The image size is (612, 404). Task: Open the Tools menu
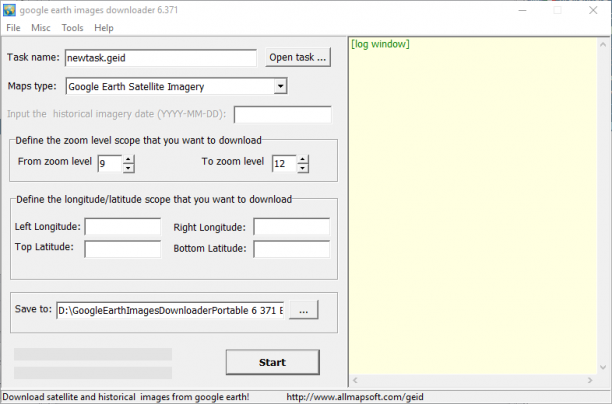[x=72, y=28]
